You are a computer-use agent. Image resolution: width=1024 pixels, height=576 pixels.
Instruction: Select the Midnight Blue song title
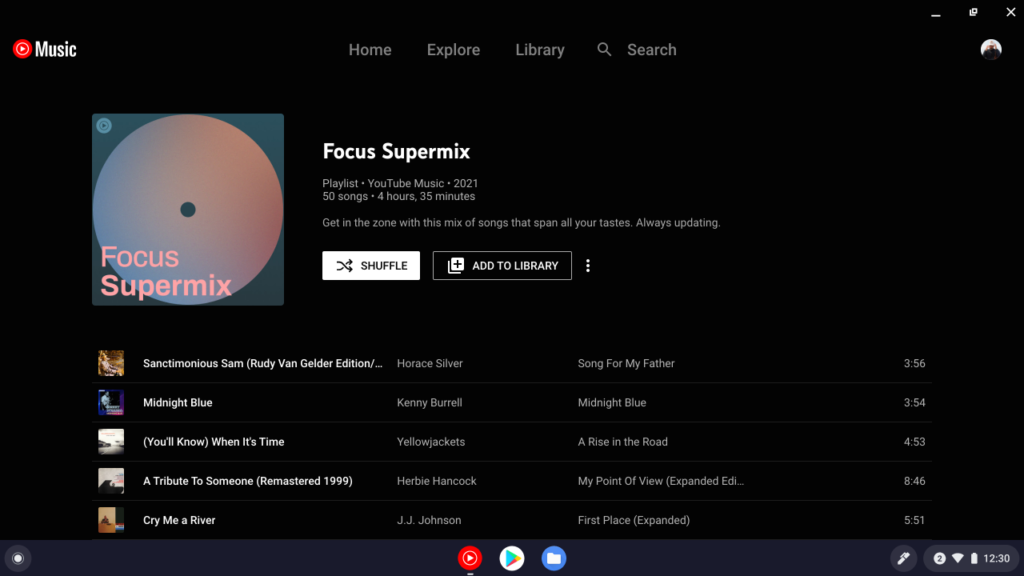tap(178, 402)
